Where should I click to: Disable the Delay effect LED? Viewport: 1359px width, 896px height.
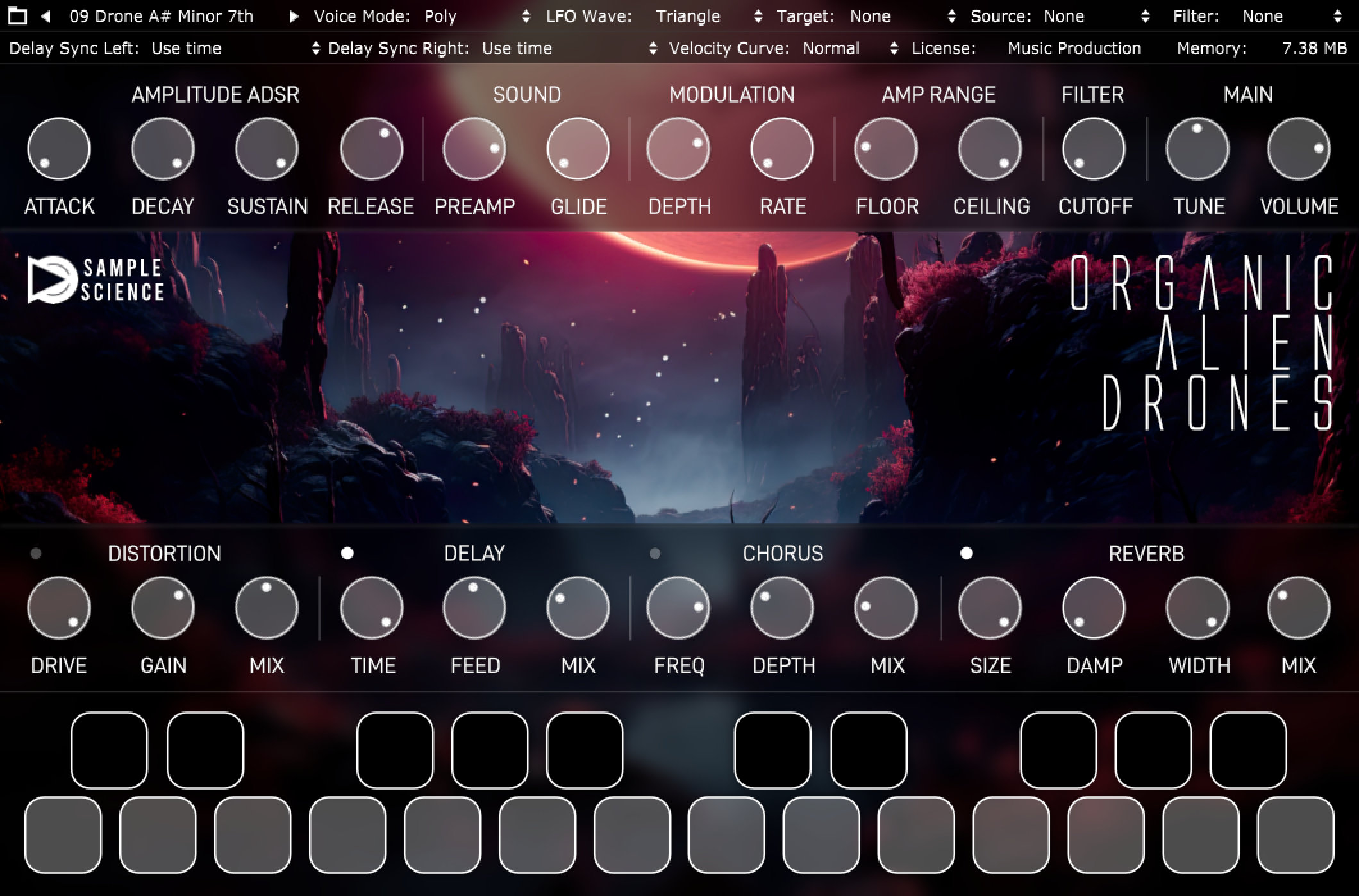347,552
